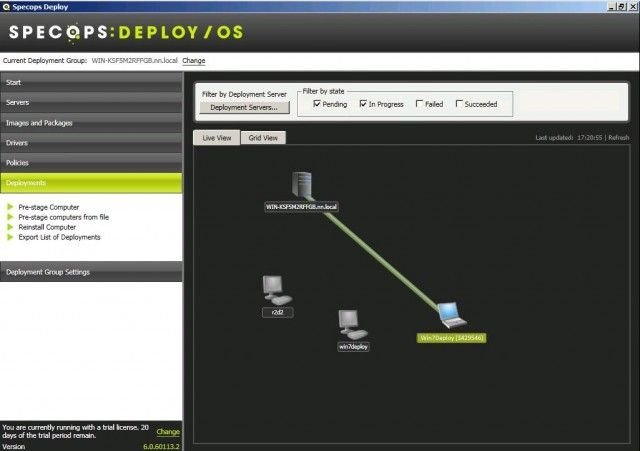Enable the Failed state checkbox
The width and height of the screenshot is (640, 451).
[419, 104]
